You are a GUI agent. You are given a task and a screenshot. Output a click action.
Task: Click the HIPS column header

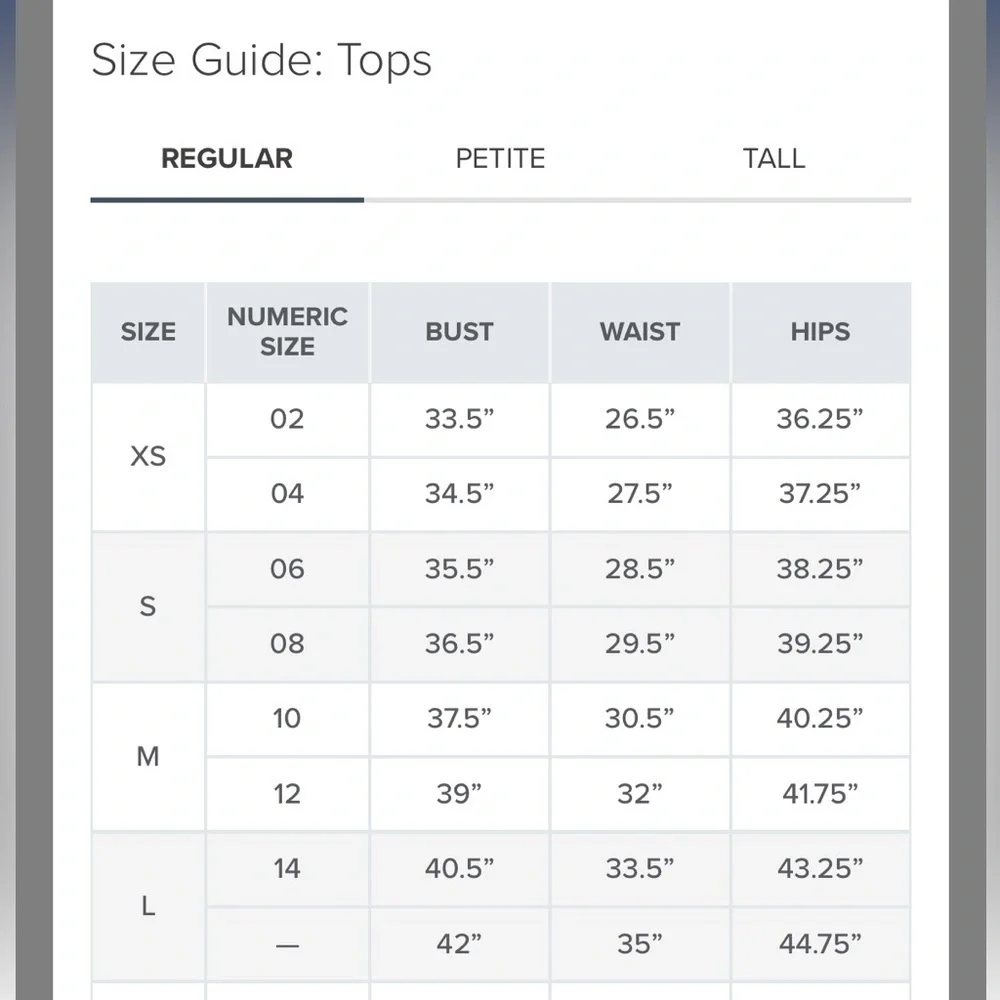[821, 332]
